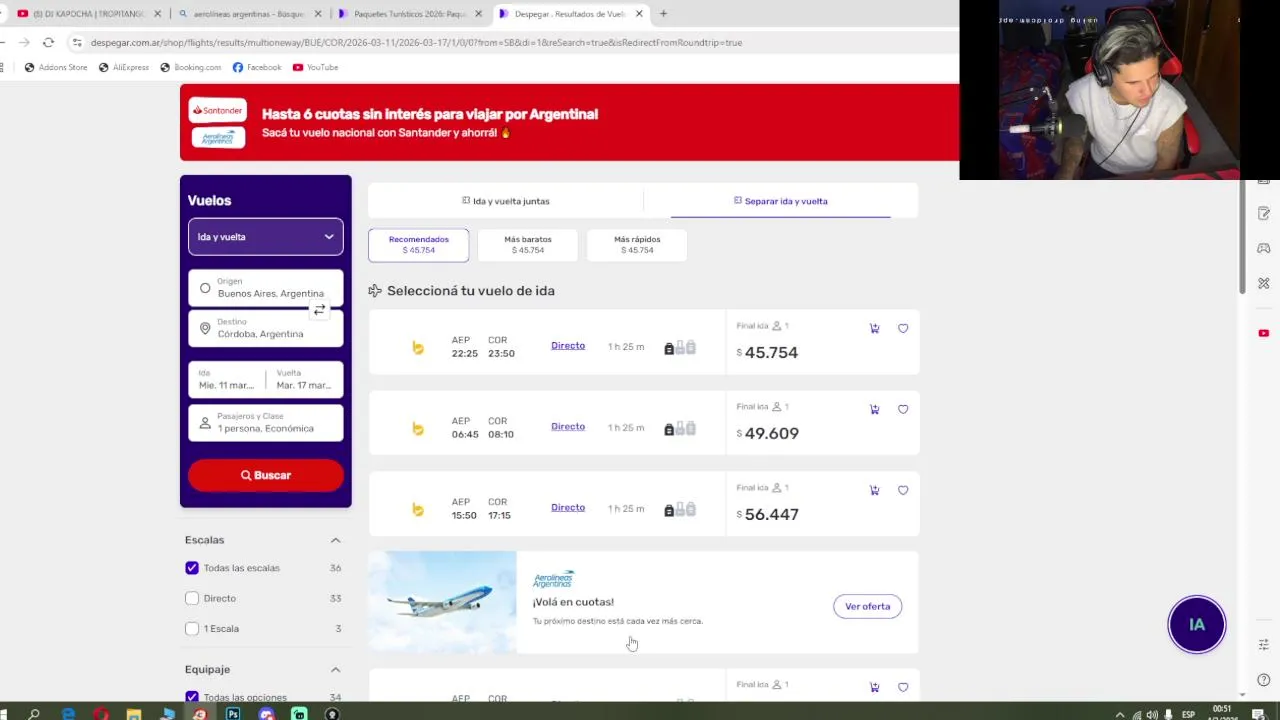The height and width of the screenshot is (720, 1280).
Task: Open the notes sidebar icon
Action: (1264, 213)
